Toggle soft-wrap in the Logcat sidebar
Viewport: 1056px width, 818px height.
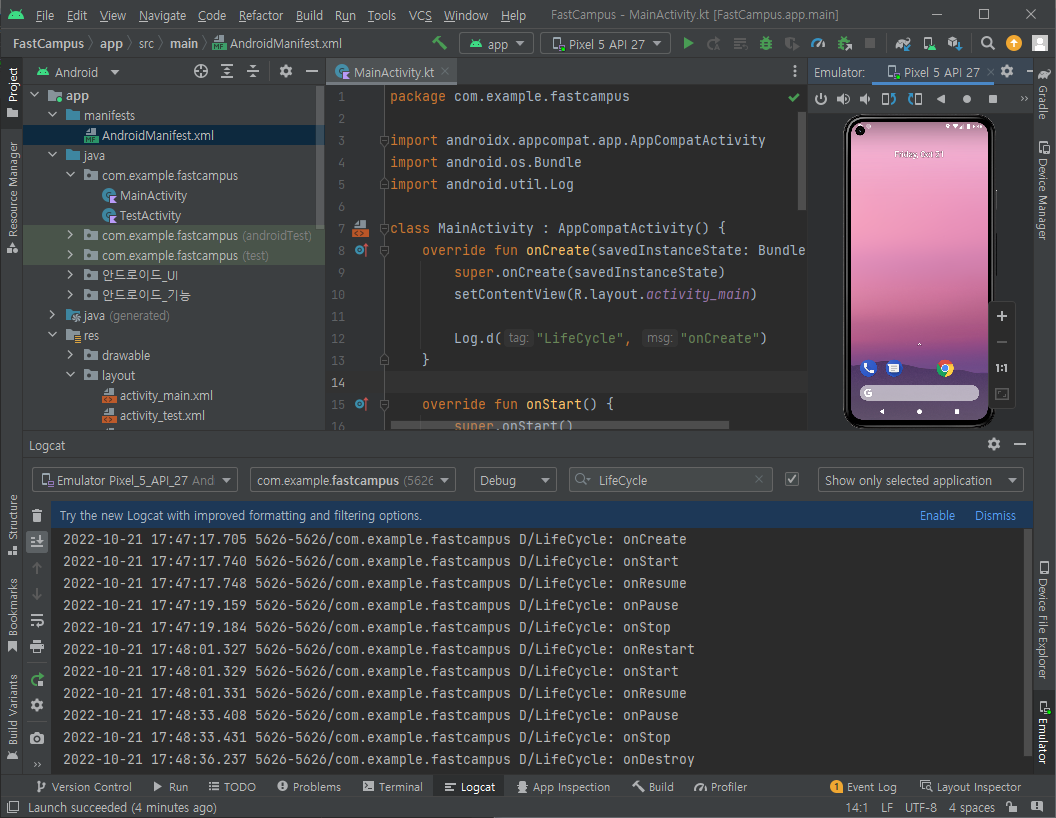pos(37,620)
